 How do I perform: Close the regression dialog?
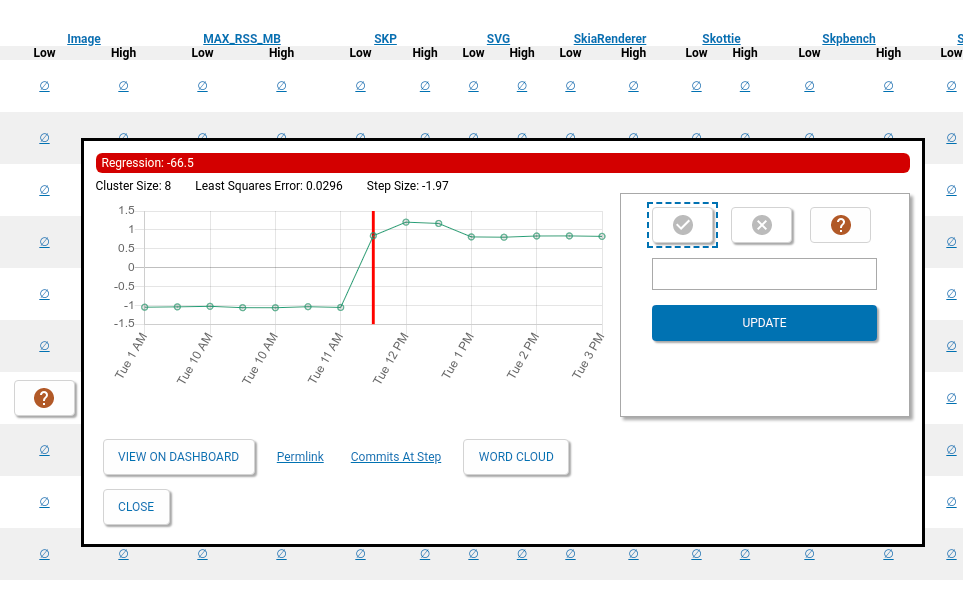[136, 507]
